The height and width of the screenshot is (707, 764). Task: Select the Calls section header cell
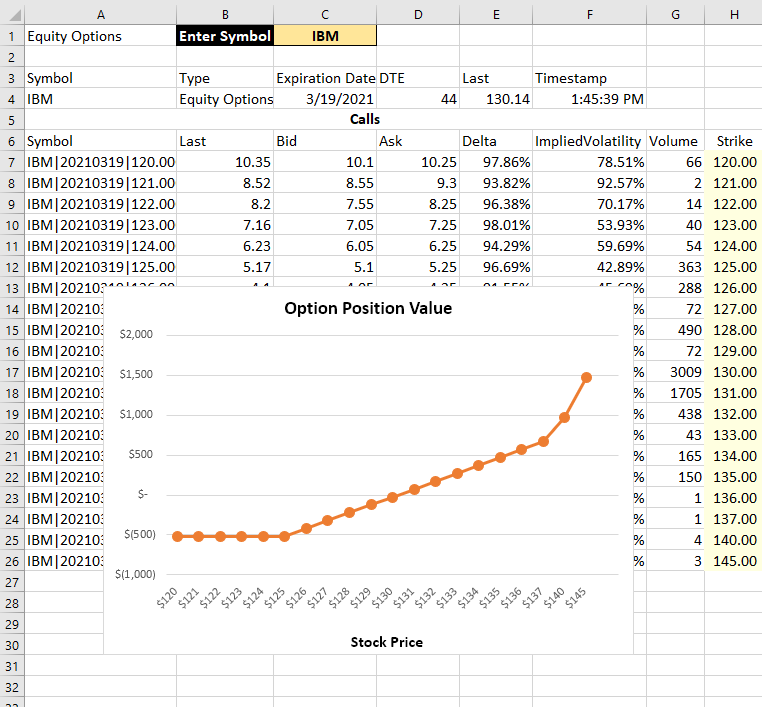[x=364, y=120]
